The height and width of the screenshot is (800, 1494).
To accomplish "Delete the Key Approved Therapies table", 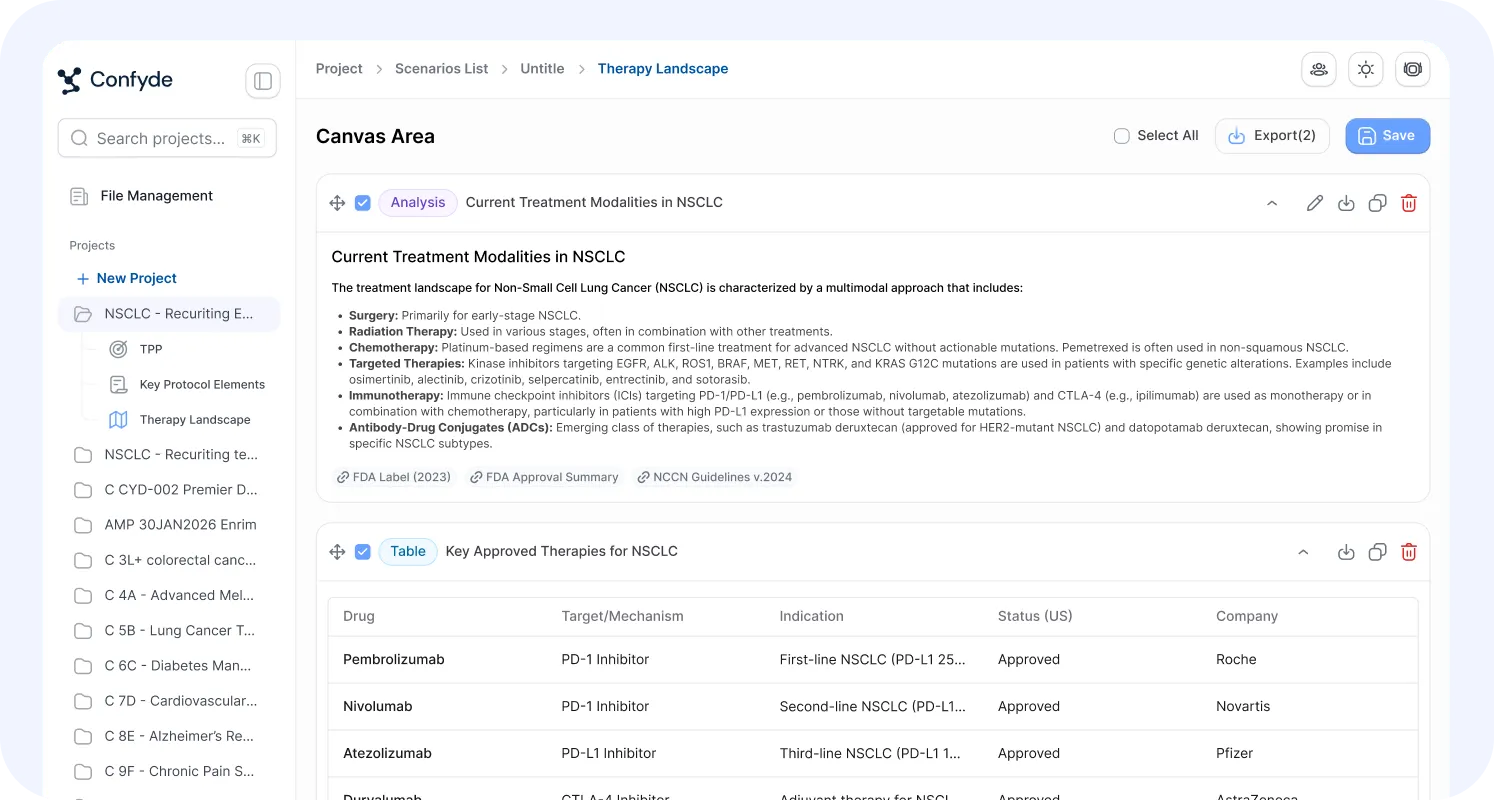I will click(x=1409, y=552).
